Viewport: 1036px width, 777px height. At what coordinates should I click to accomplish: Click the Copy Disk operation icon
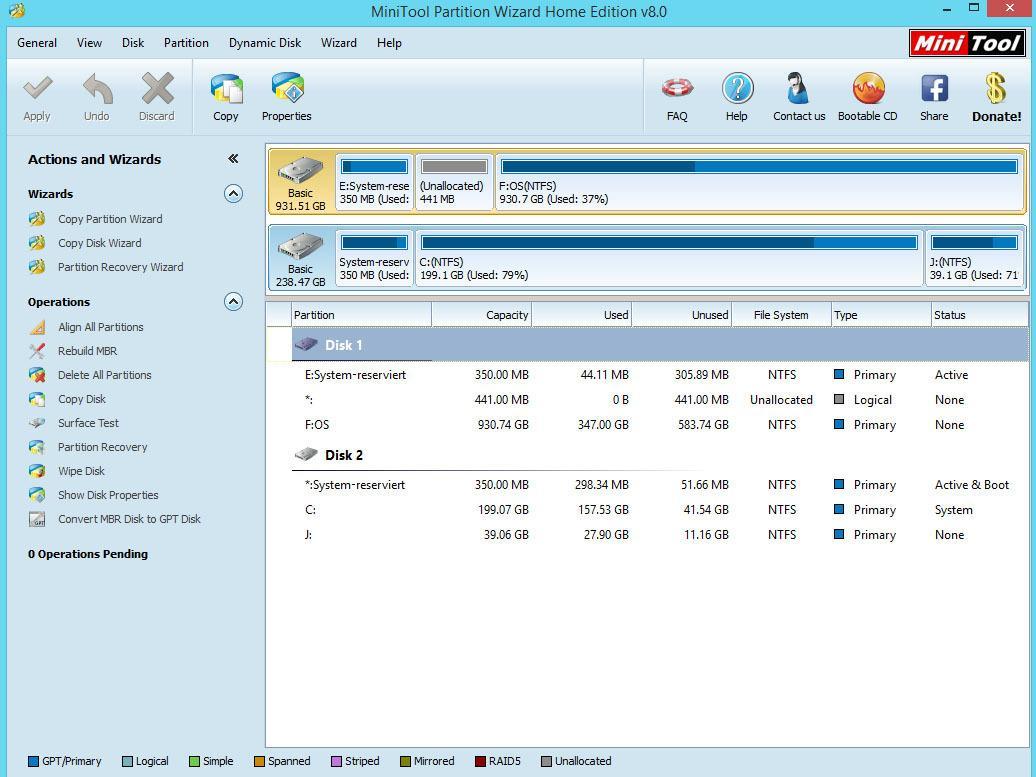coord(37,399)
